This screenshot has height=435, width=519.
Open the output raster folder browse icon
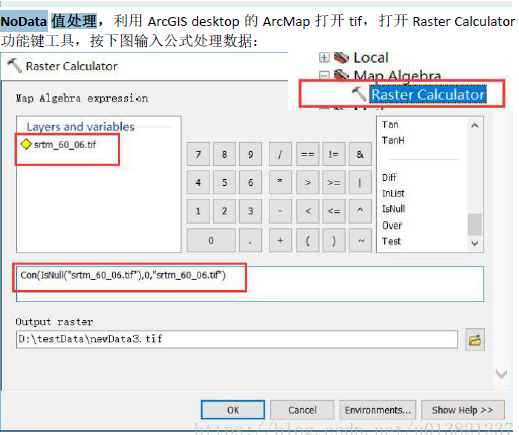(475, 340)
